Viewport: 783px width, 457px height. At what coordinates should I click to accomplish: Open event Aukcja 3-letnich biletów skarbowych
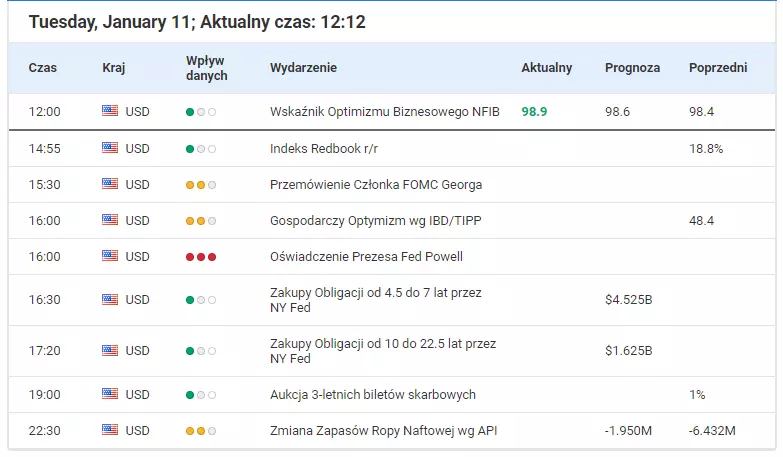click(x=373, y=395)
